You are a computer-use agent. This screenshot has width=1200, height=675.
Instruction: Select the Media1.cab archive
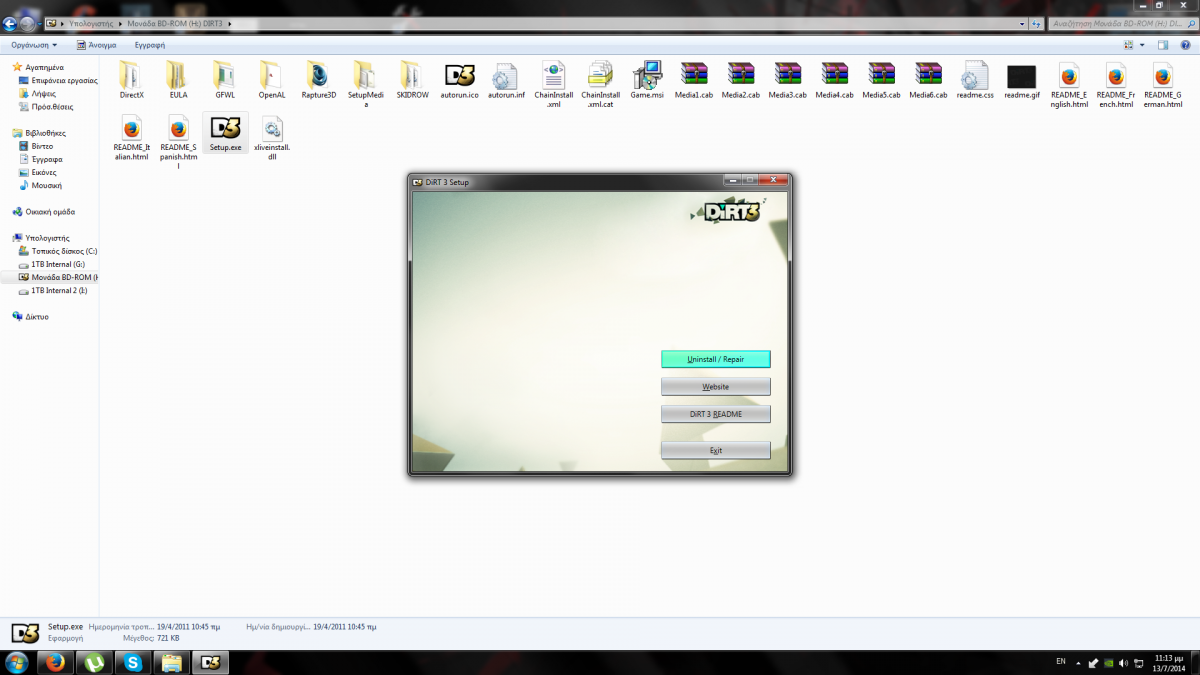tap(694, 81)
